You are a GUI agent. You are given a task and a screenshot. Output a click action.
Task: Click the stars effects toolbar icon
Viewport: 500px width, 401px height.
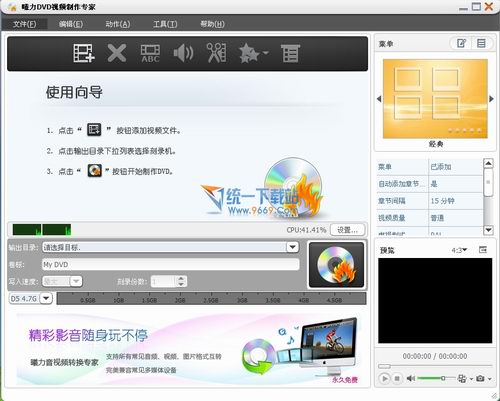click(249, 53)
